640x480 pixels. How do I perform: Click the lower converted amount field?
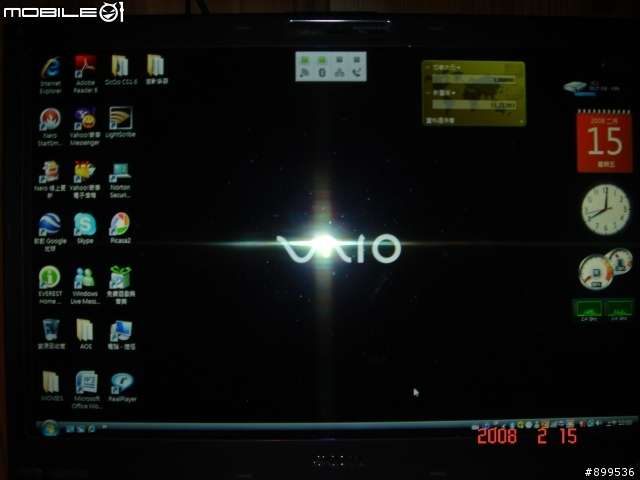[473, 105]
